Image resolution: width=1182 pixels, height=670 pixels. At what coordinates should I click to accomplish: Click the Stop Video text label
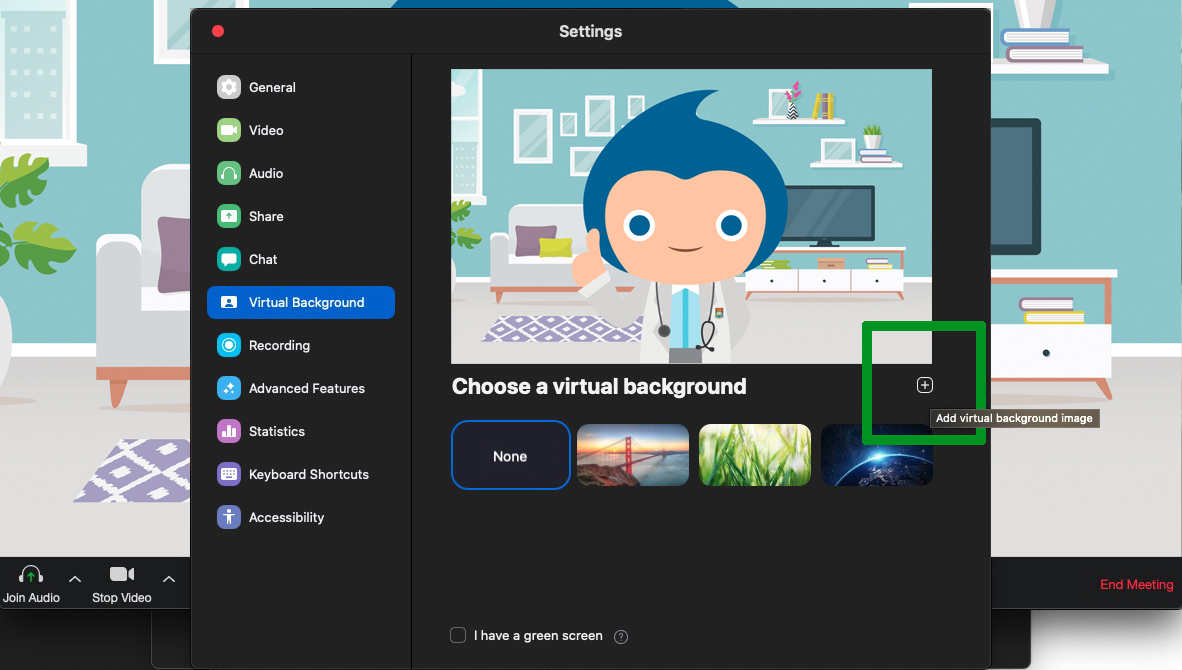(x=121, y=598)
